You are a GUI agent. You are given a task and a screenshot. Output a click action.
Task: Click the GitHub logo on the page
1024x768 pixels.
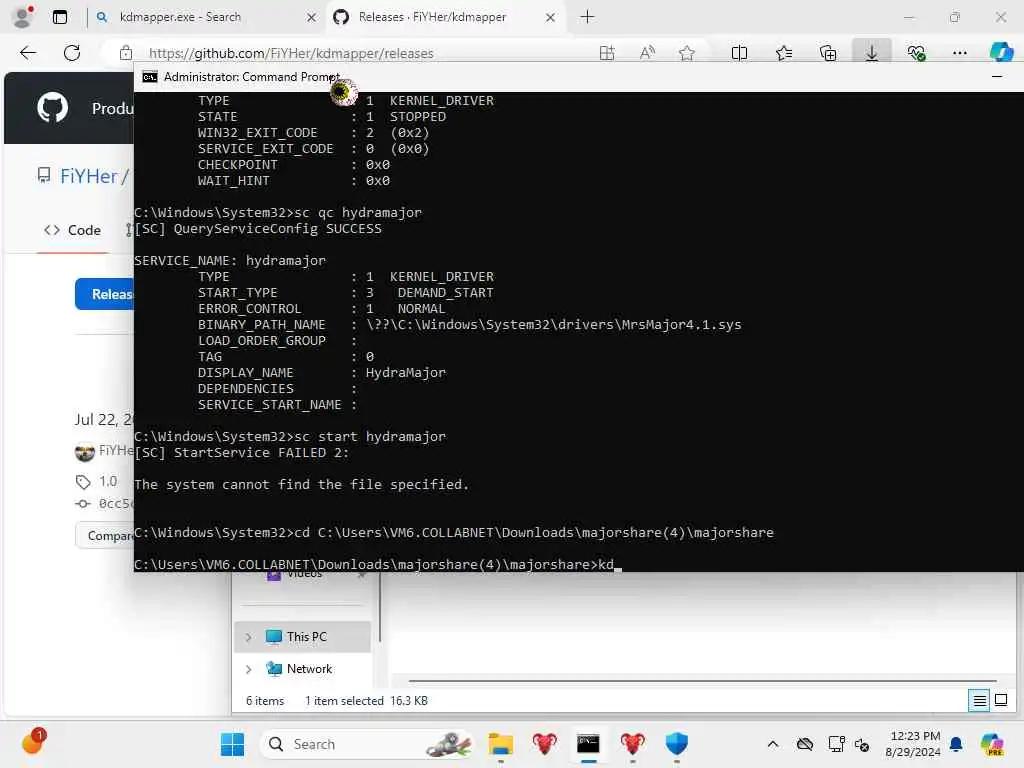pyautogui.click(x=52, y=107)
